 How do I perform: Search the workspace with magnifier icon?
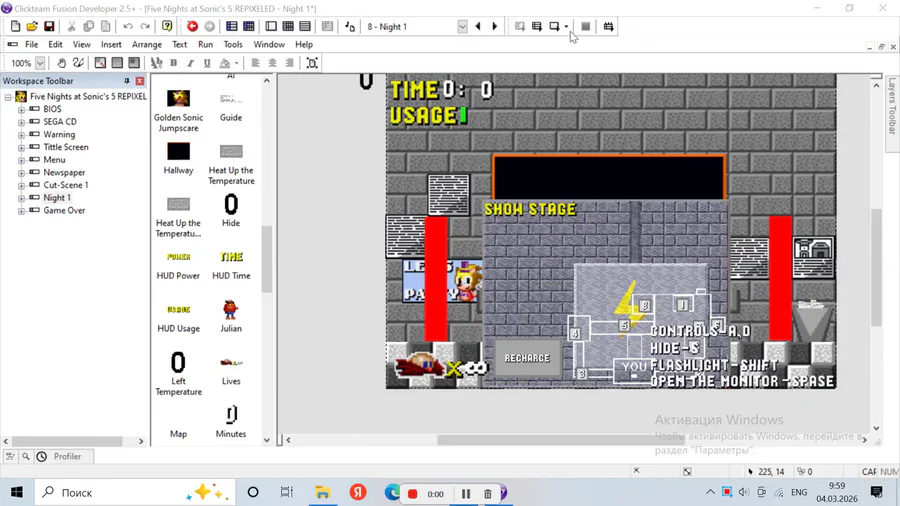coord(26,457)
